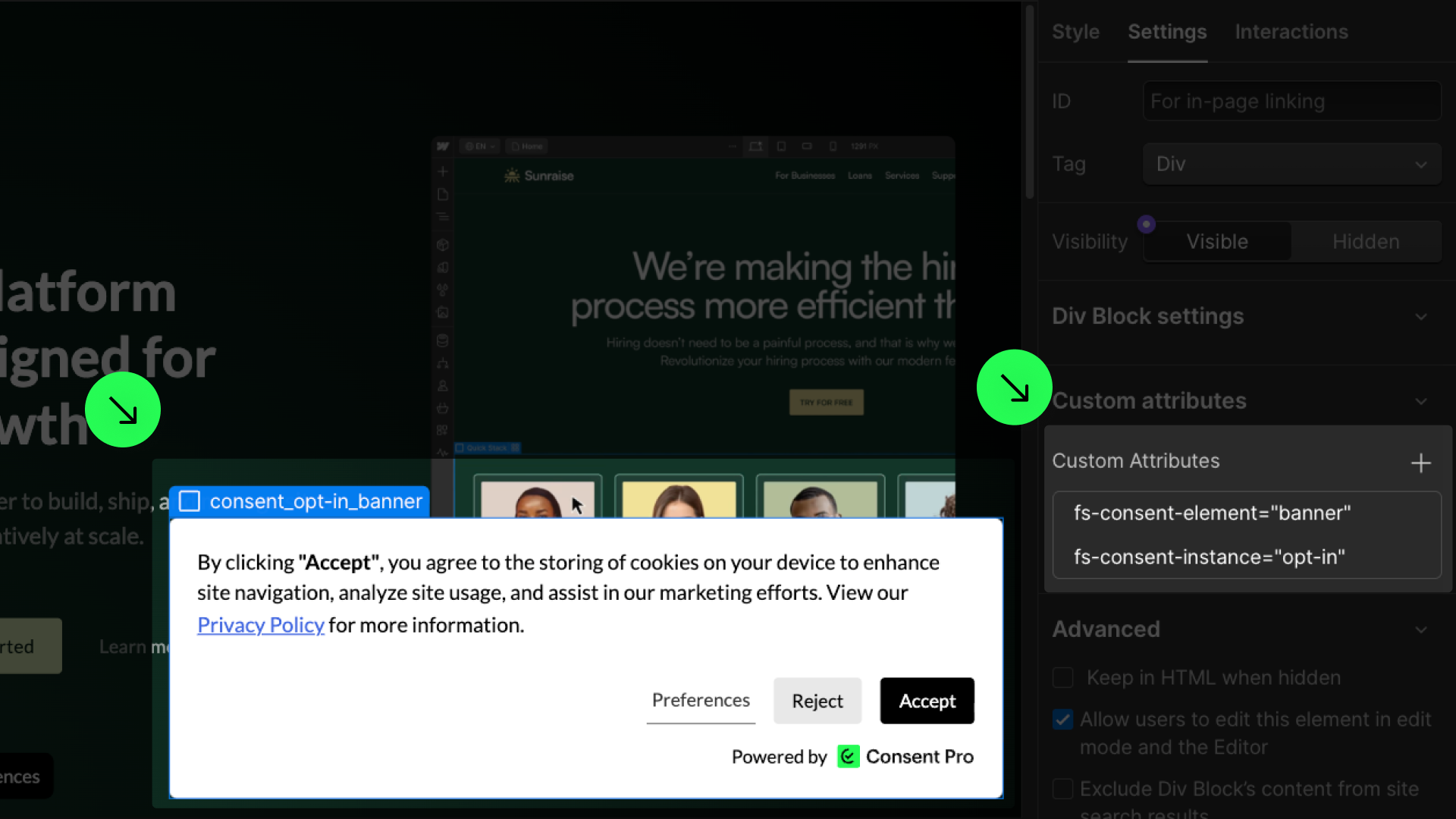
Task: Switch to the Interactions tab
Action: tap(1291, 32)
